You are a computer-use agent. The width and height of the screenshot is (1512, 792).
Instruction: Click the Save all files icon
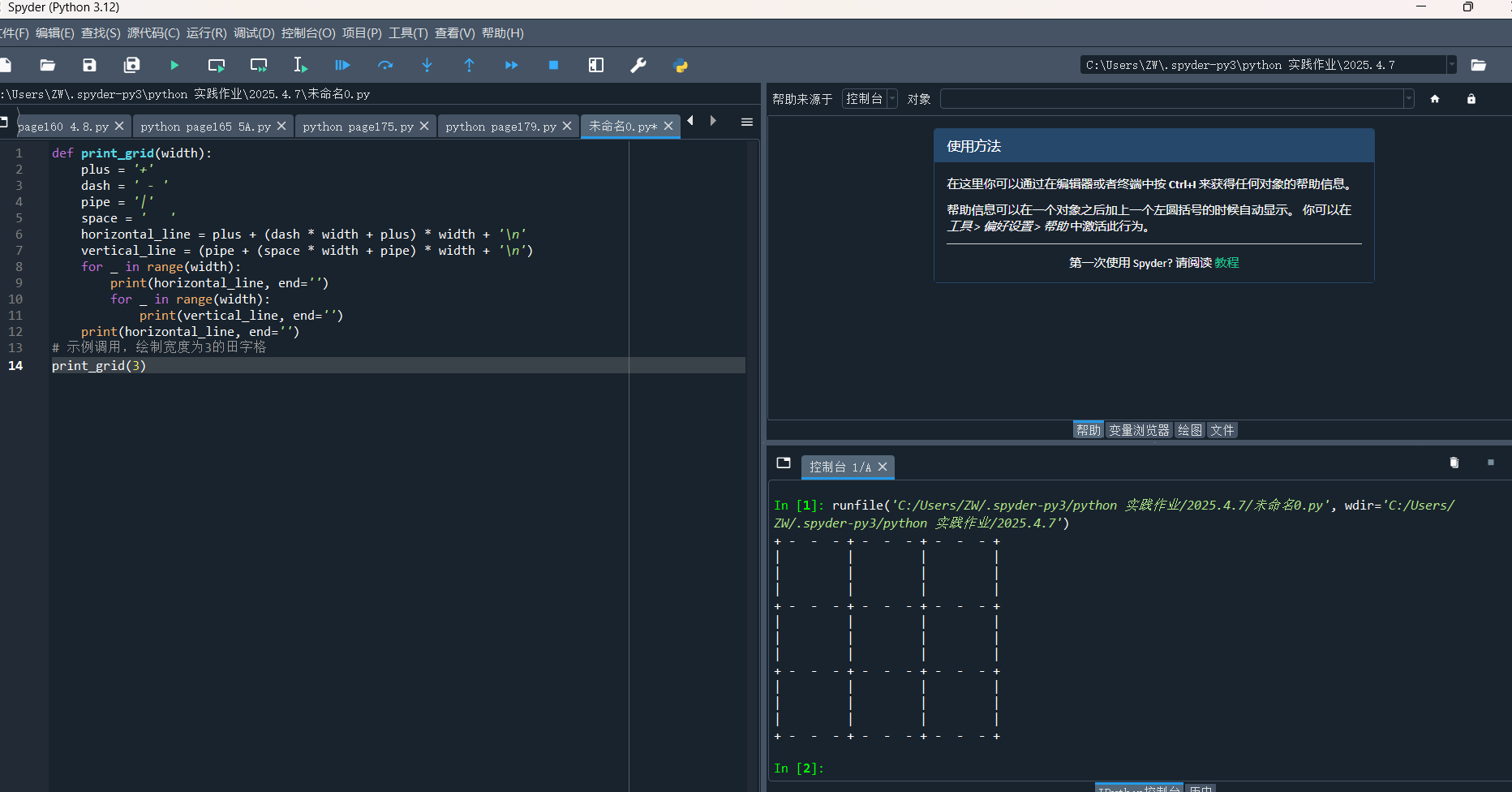coord(131,66)
